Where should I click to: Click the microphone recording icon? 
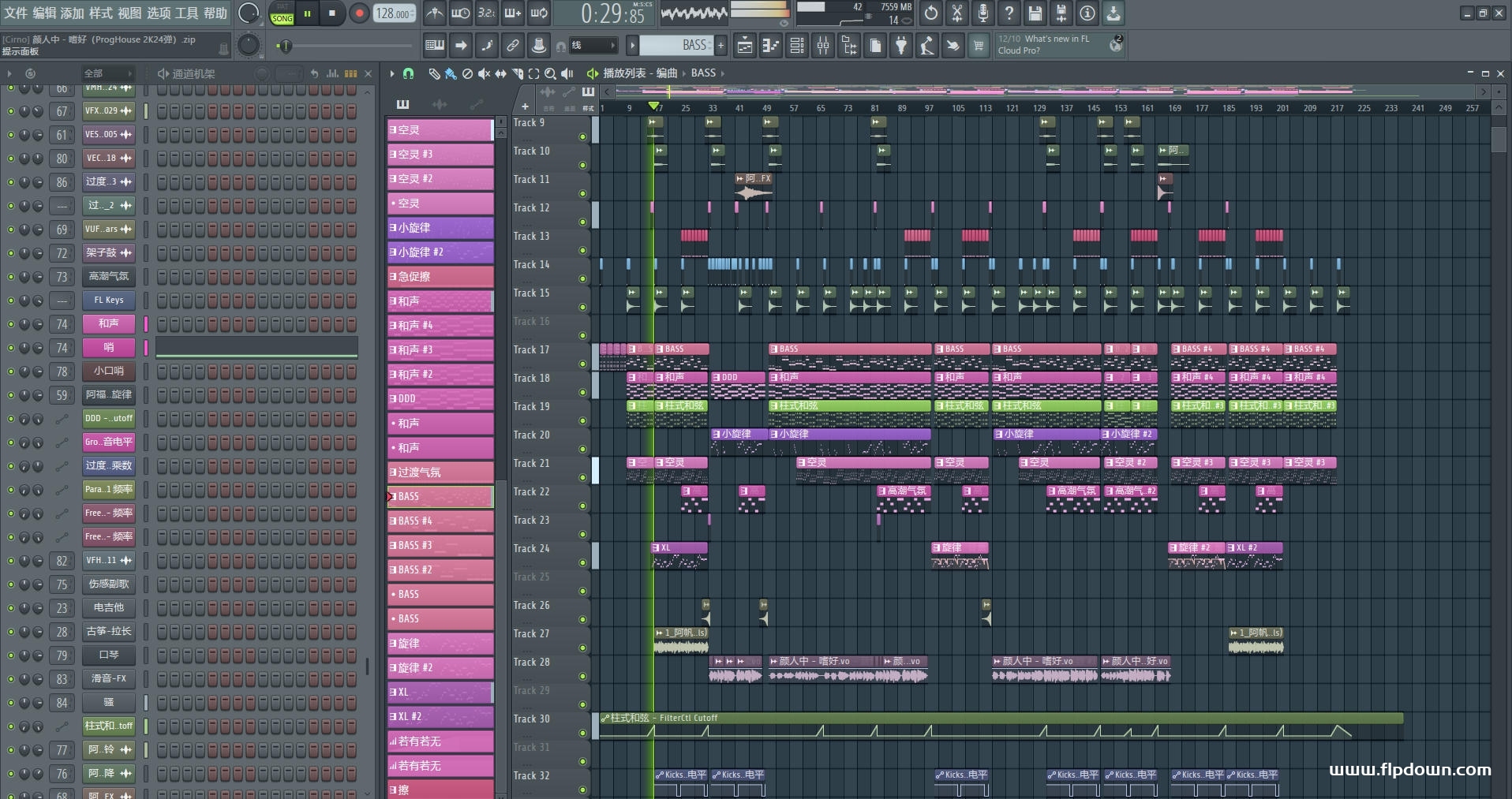pyautogui.click(x=982, y=13)
